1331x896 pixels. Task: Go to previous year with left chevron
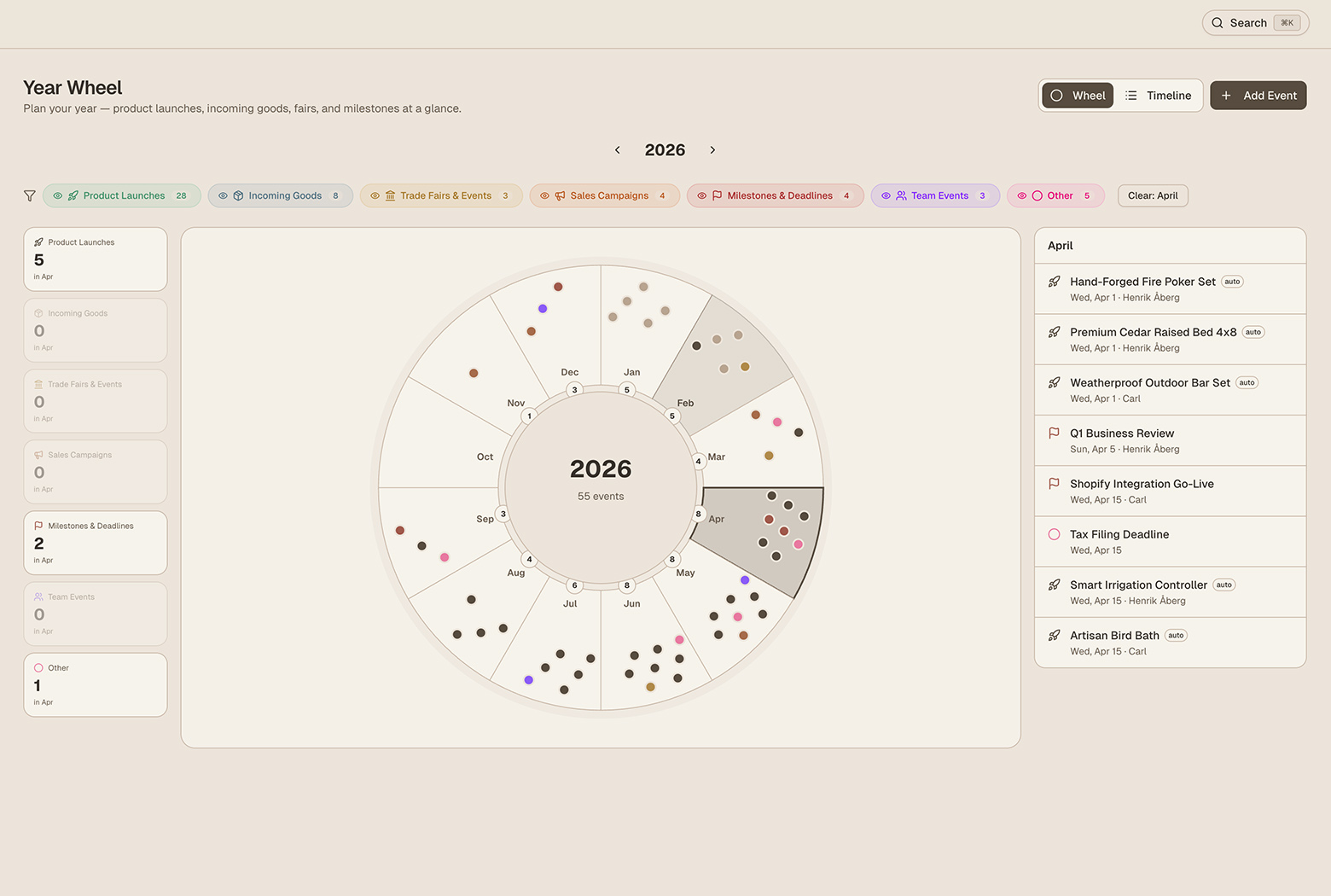point(617,149)
